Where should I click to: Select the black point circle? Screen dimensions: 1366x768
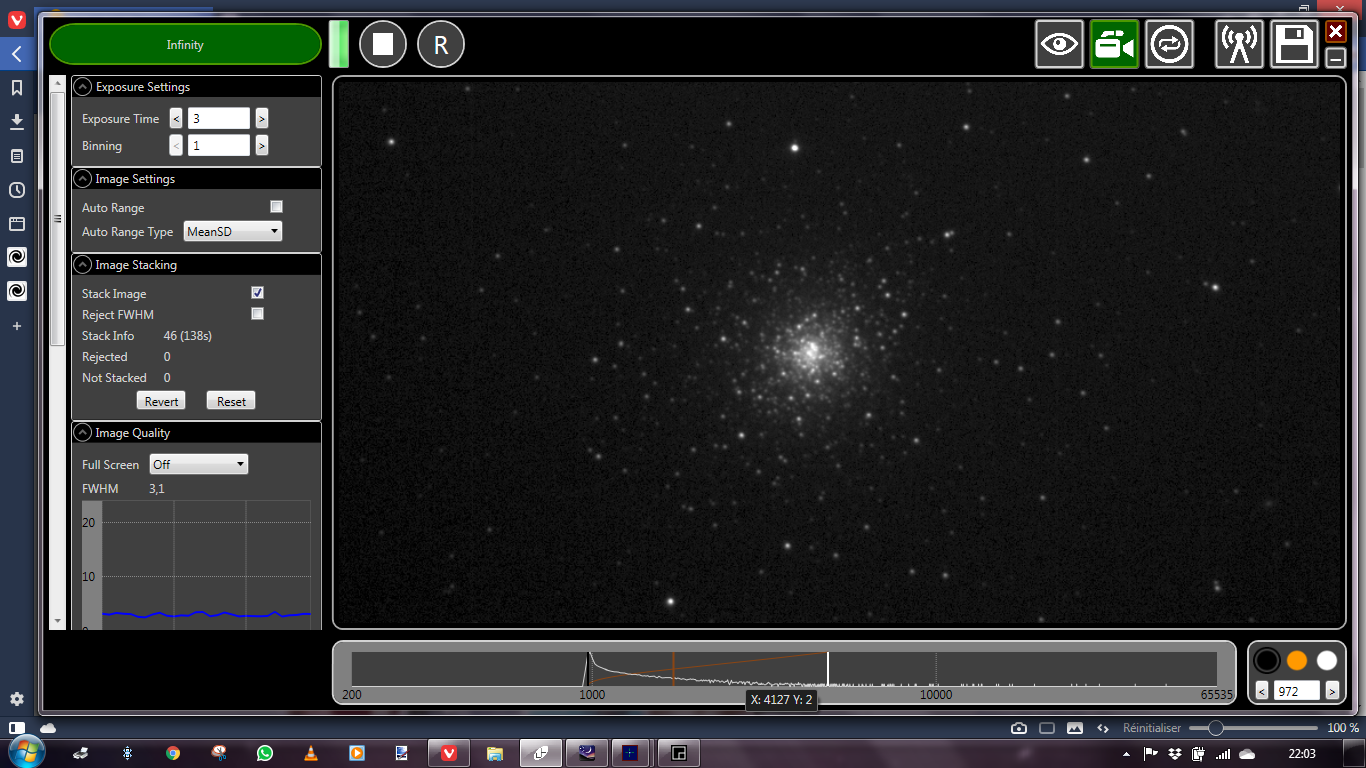point(1267,660)
